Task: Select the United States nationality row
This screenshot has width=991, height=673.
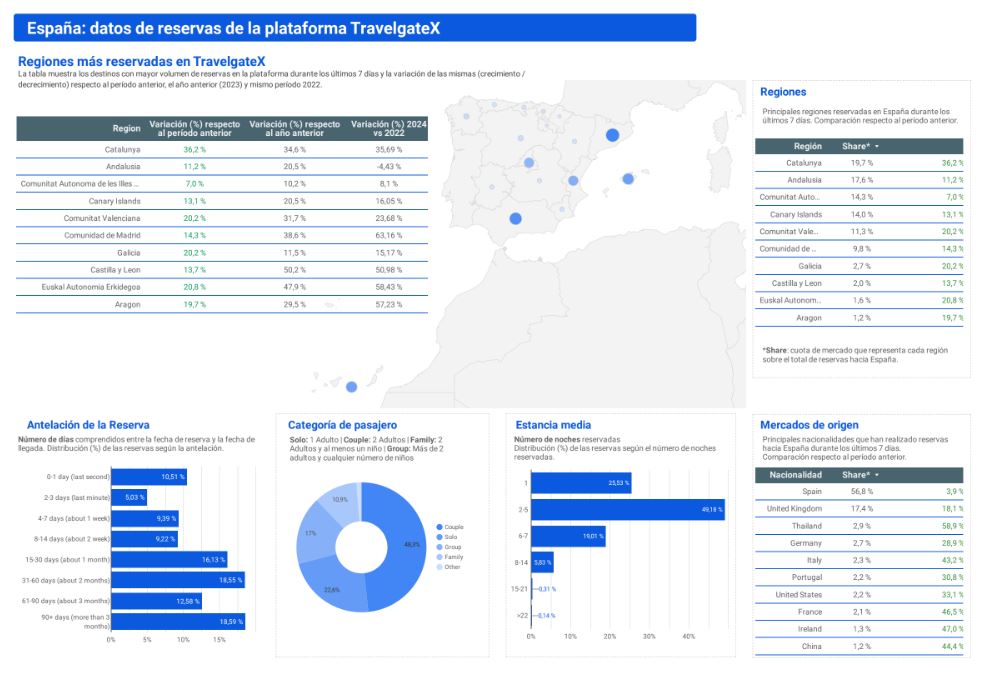Action: coord(859,595)
